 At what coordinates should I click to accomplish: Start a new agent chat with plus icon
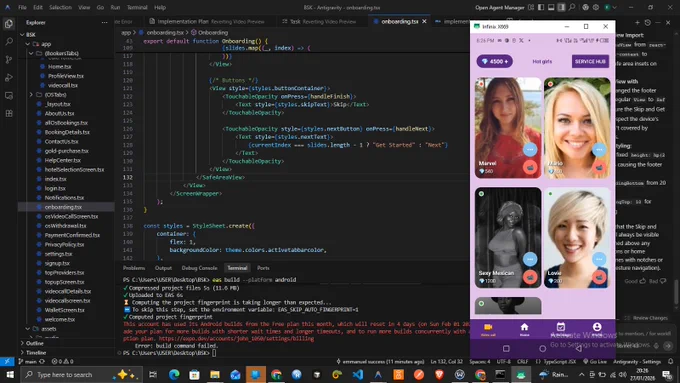(637, 22)
